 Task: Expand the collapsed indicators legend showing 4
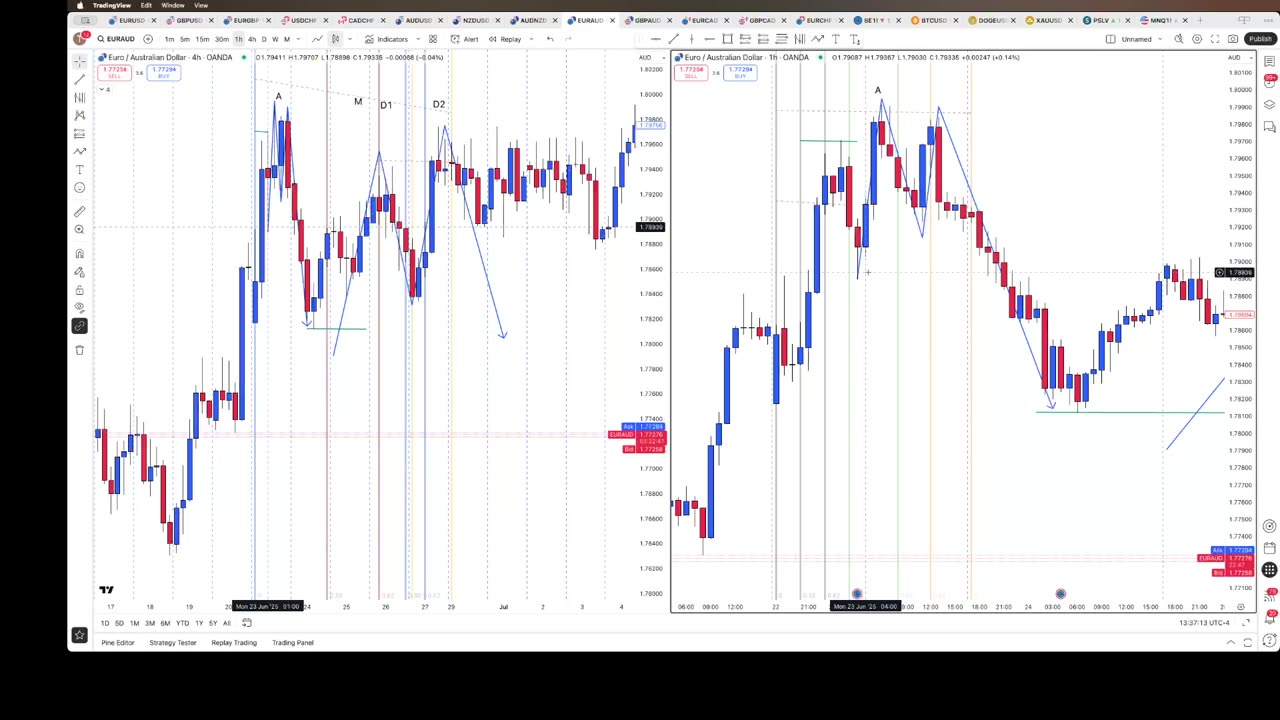pos(103,90)
